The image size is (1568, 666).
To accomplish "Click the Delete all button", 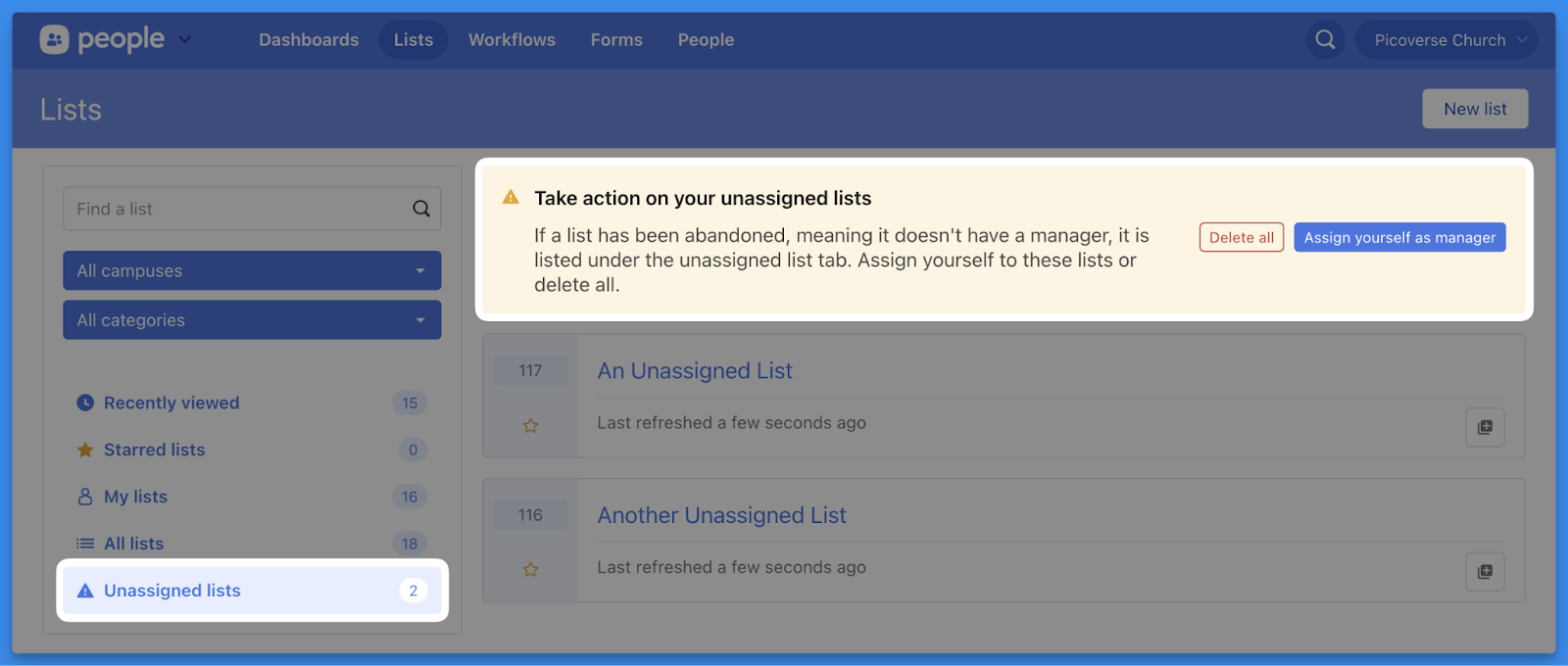I will pyautogui.click(x=1241, y=238).
